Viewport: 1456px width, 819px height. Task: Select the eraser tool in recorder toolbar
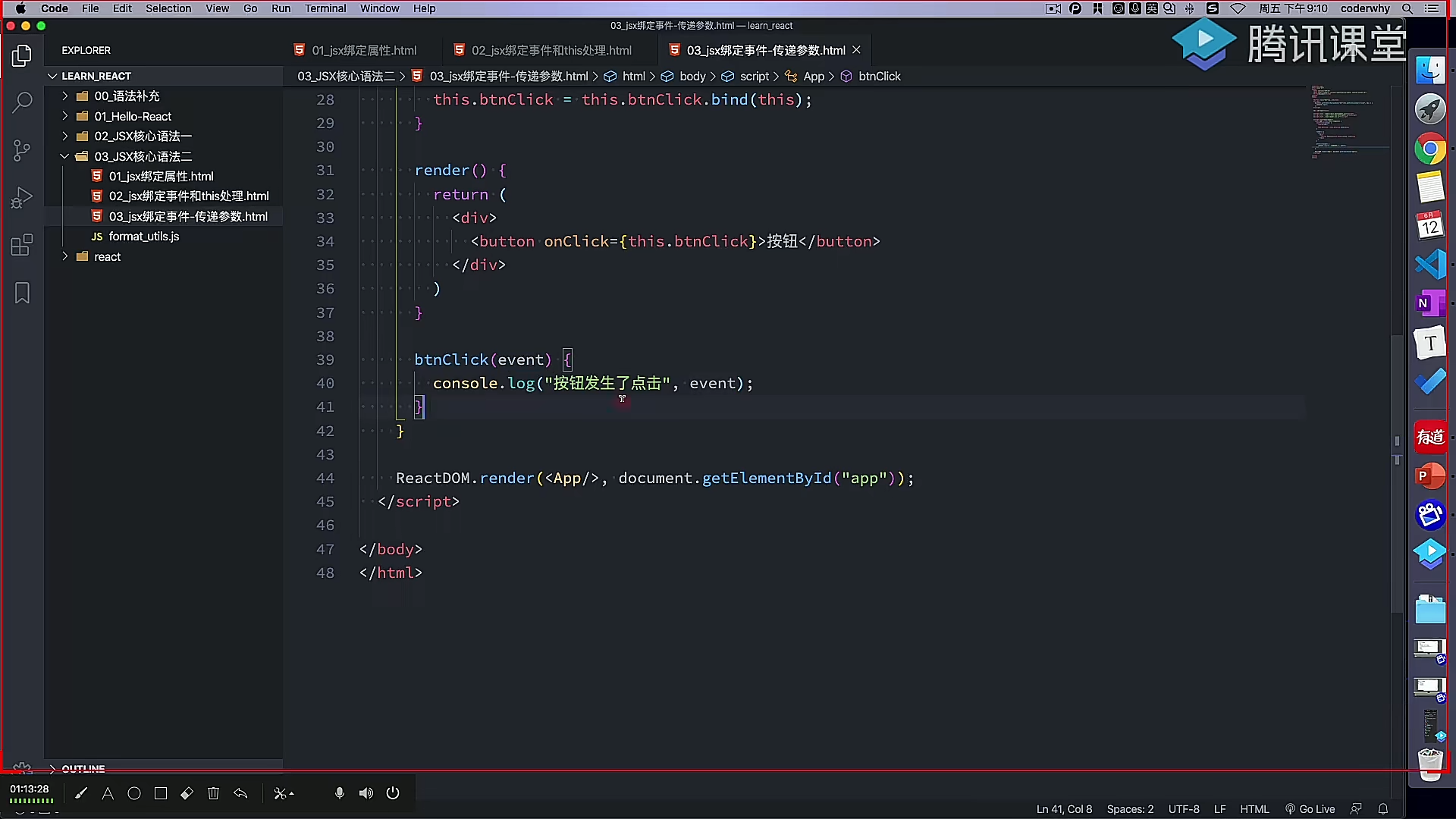(x=187, y=793)
